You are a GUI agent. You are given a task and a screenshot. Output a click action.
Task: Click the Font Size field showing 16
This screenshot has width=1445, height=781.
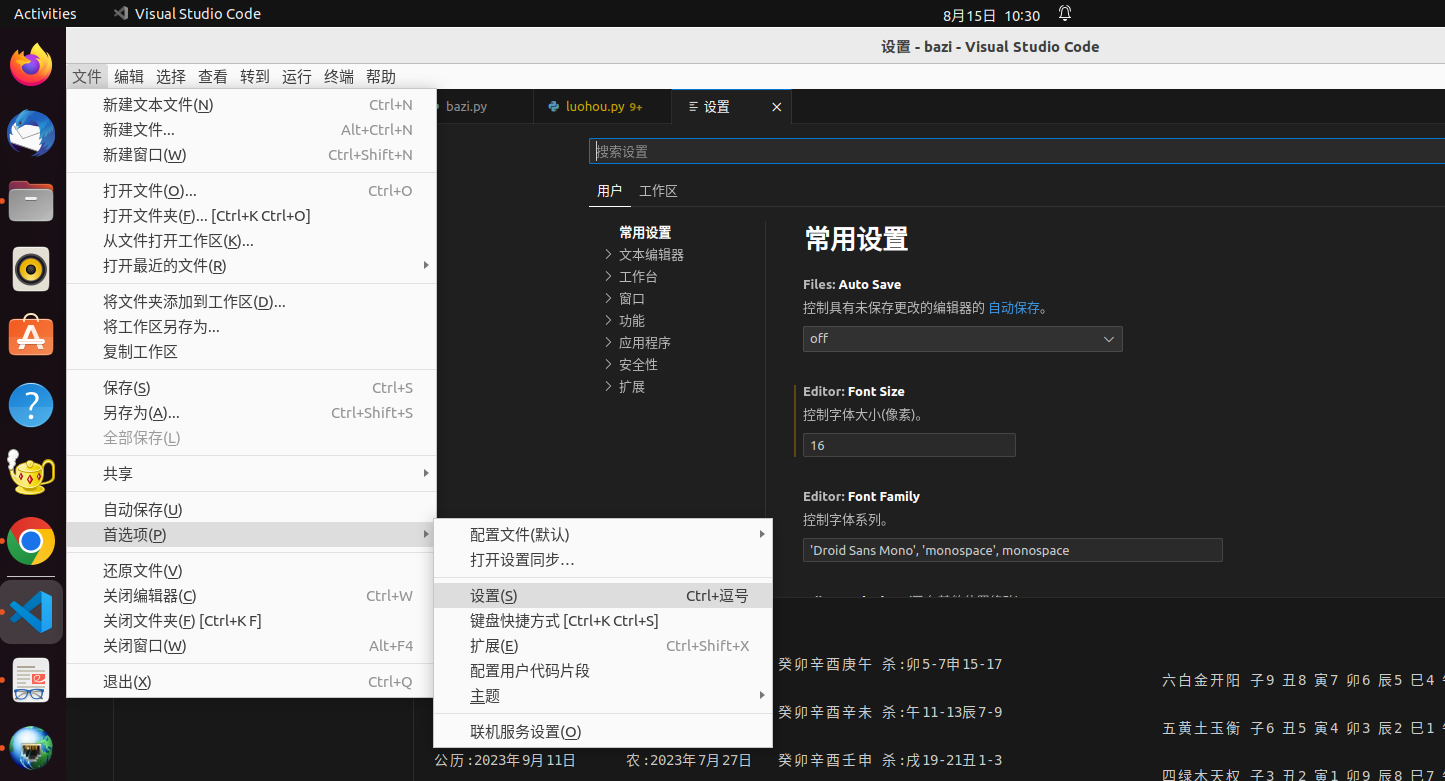click(x=909, y=445)
